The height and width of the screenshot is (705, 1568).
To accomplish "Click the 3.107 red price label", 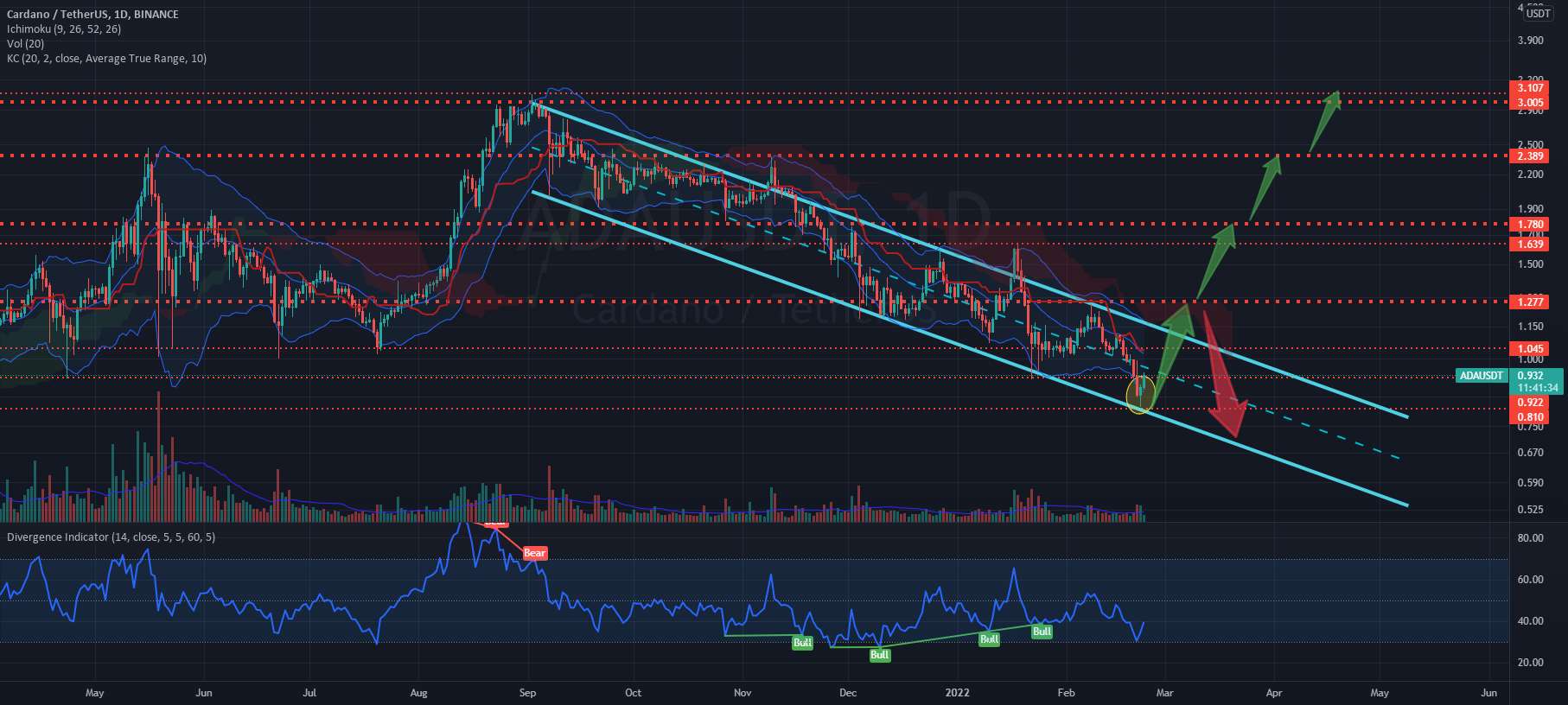I will coord(1530,87).
